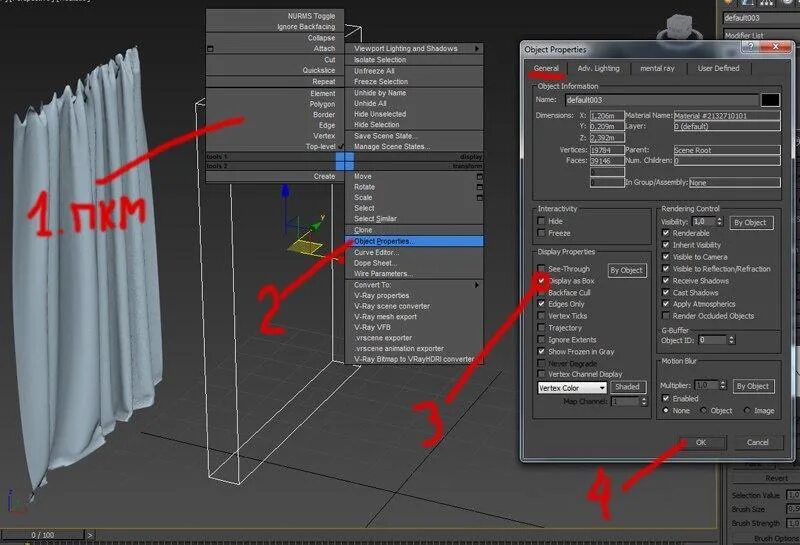Screen dimensions: 800x545
Task: Enable the Trajectory checkbox
Action: [x=541, y=328]
